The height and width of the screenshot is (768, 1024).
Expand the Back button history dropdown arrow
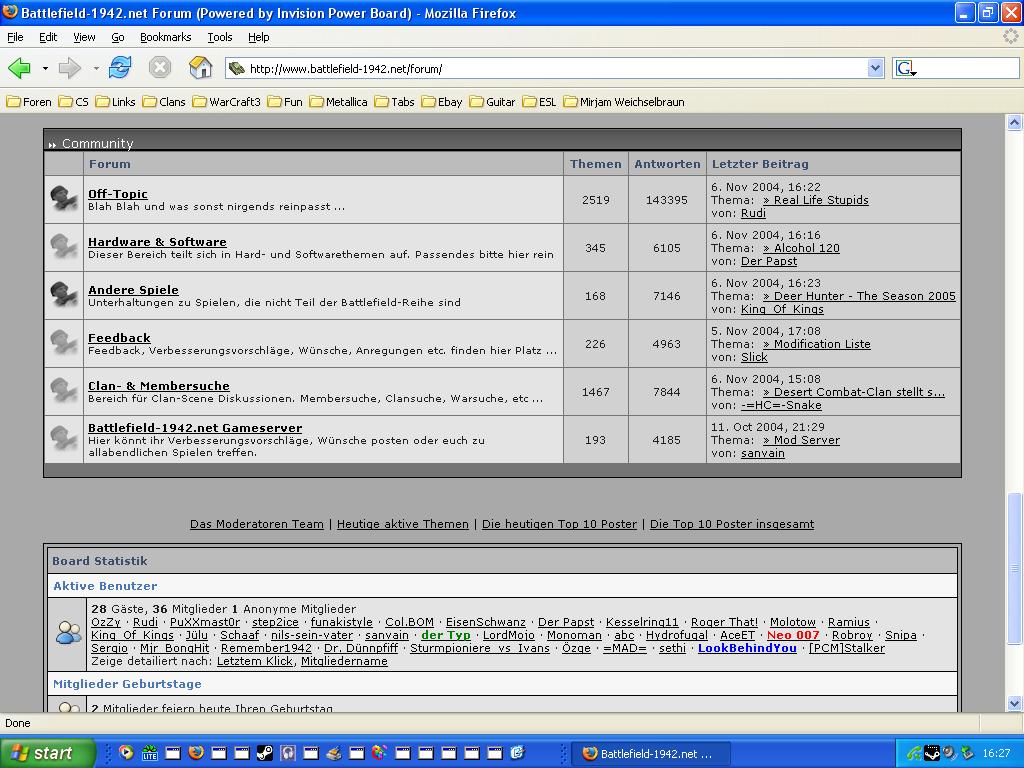tap(45, 68)
